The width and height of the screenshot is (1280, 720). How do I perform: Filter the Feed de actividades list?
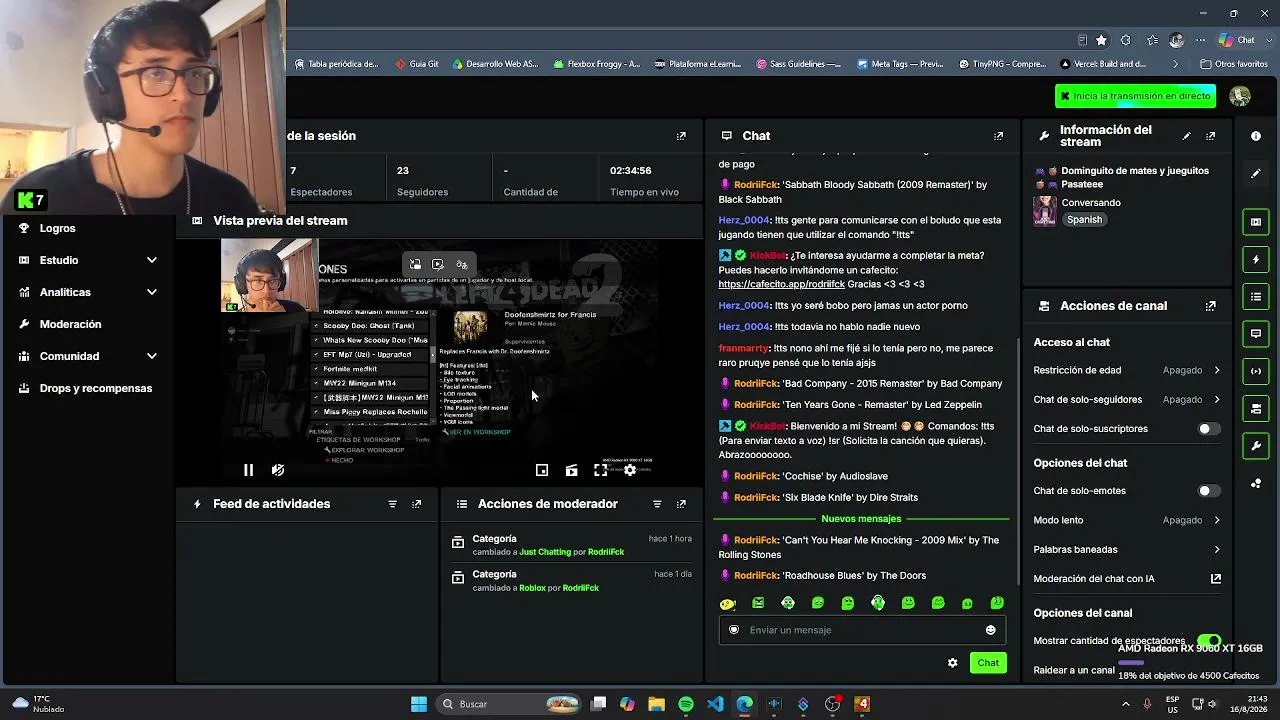(x=392, y=504)
